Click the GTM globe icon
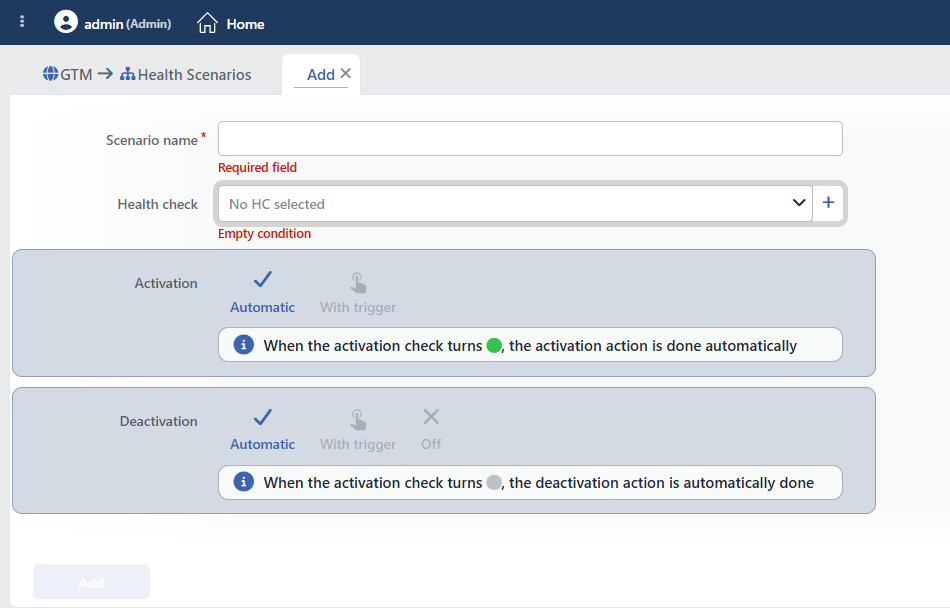Viewport: 950px width, 608px height. point(50,74)
